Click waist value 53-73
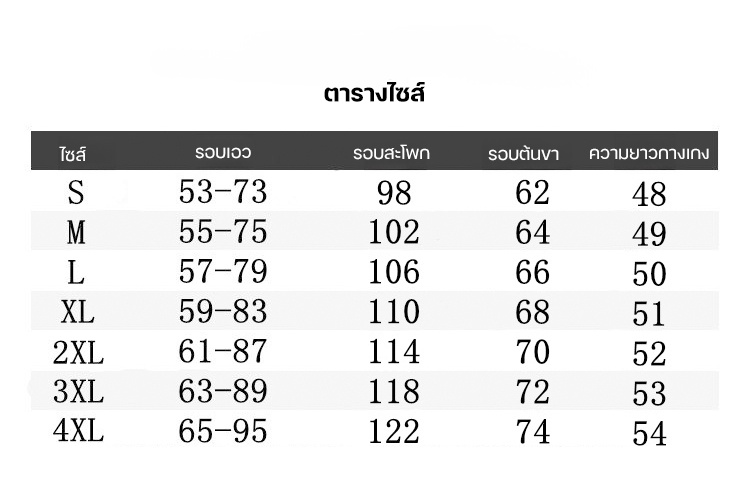The width and height of the screenshot is (750, 482). coord(223,190)
